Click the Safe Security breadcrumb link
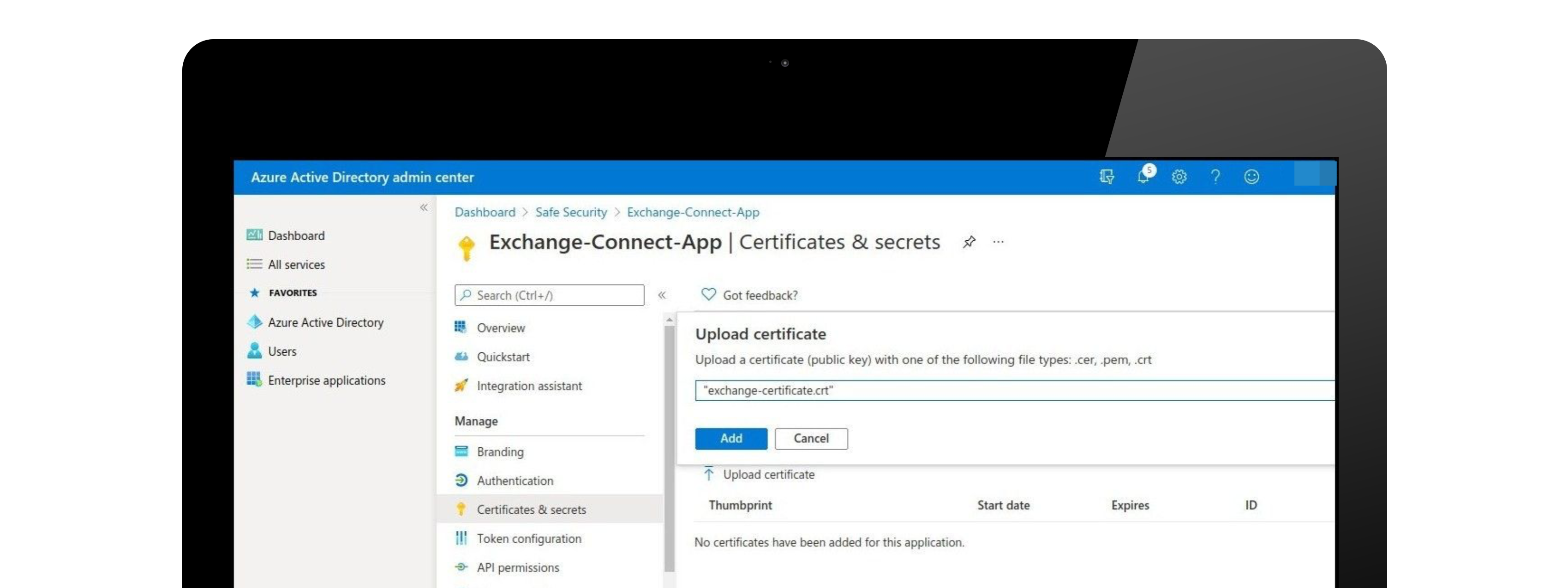Screen dimensions: 1568x588 [571, 212]
